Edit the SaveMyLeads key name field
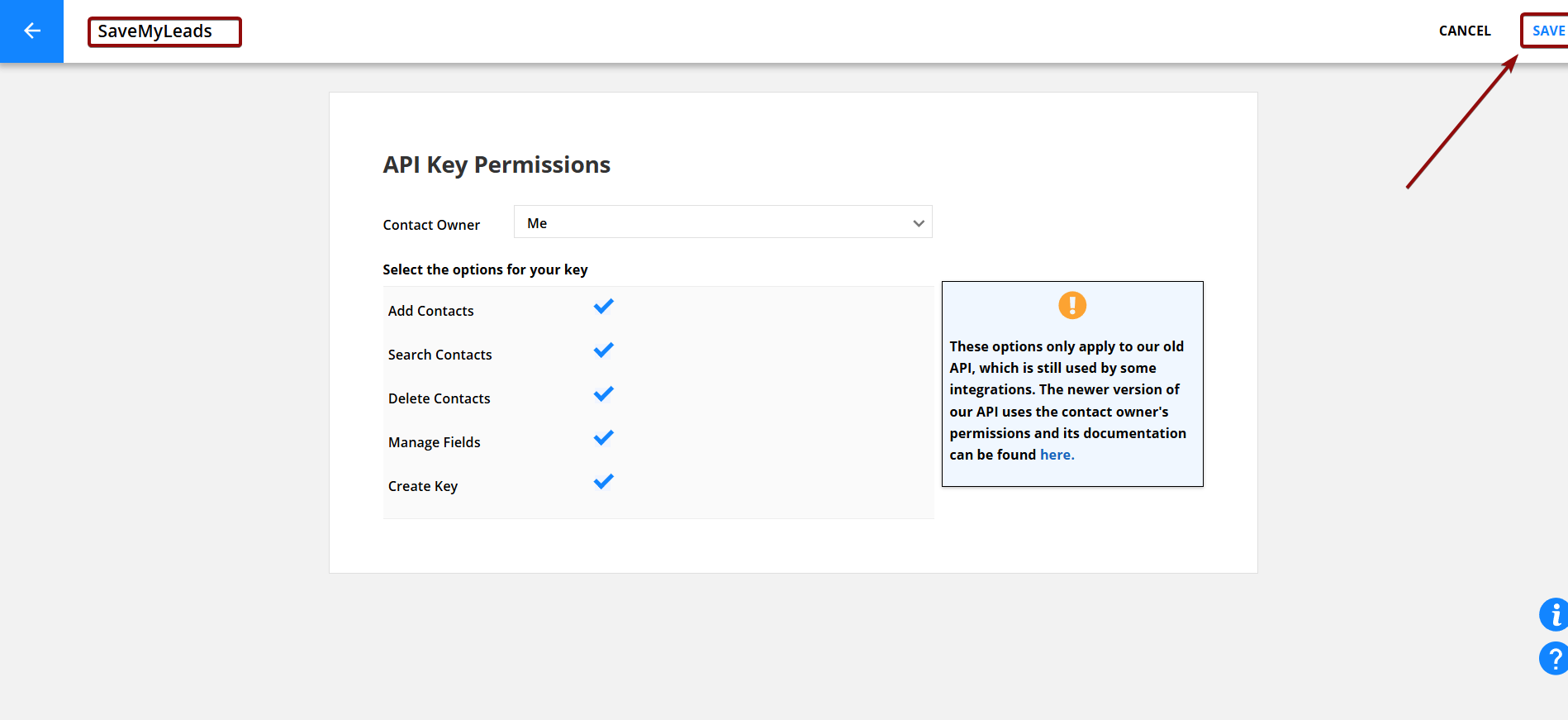The height and width of the screenshot is (720, 1568). point(164,31)
